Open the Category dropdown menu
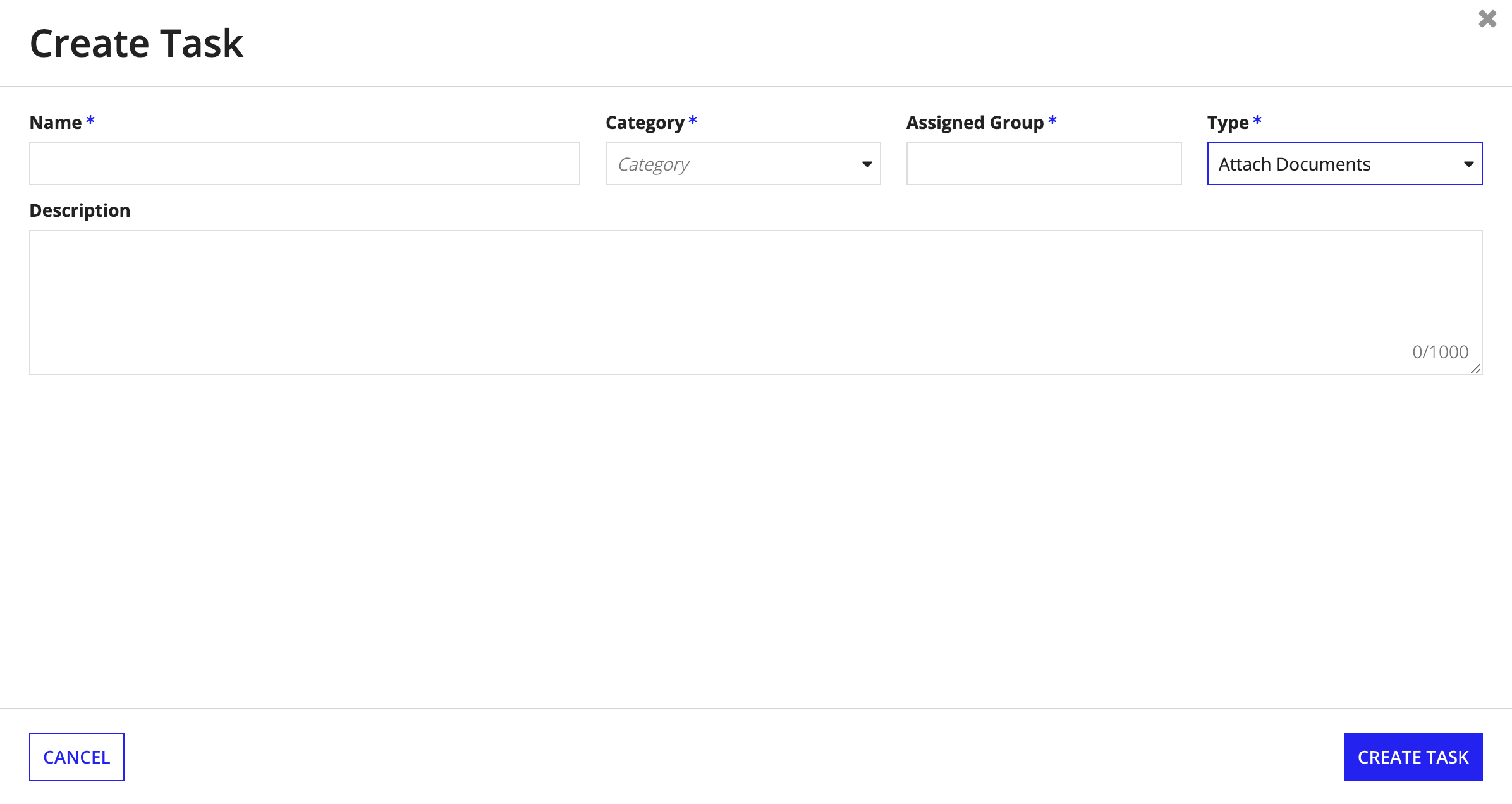 [743, 163]
